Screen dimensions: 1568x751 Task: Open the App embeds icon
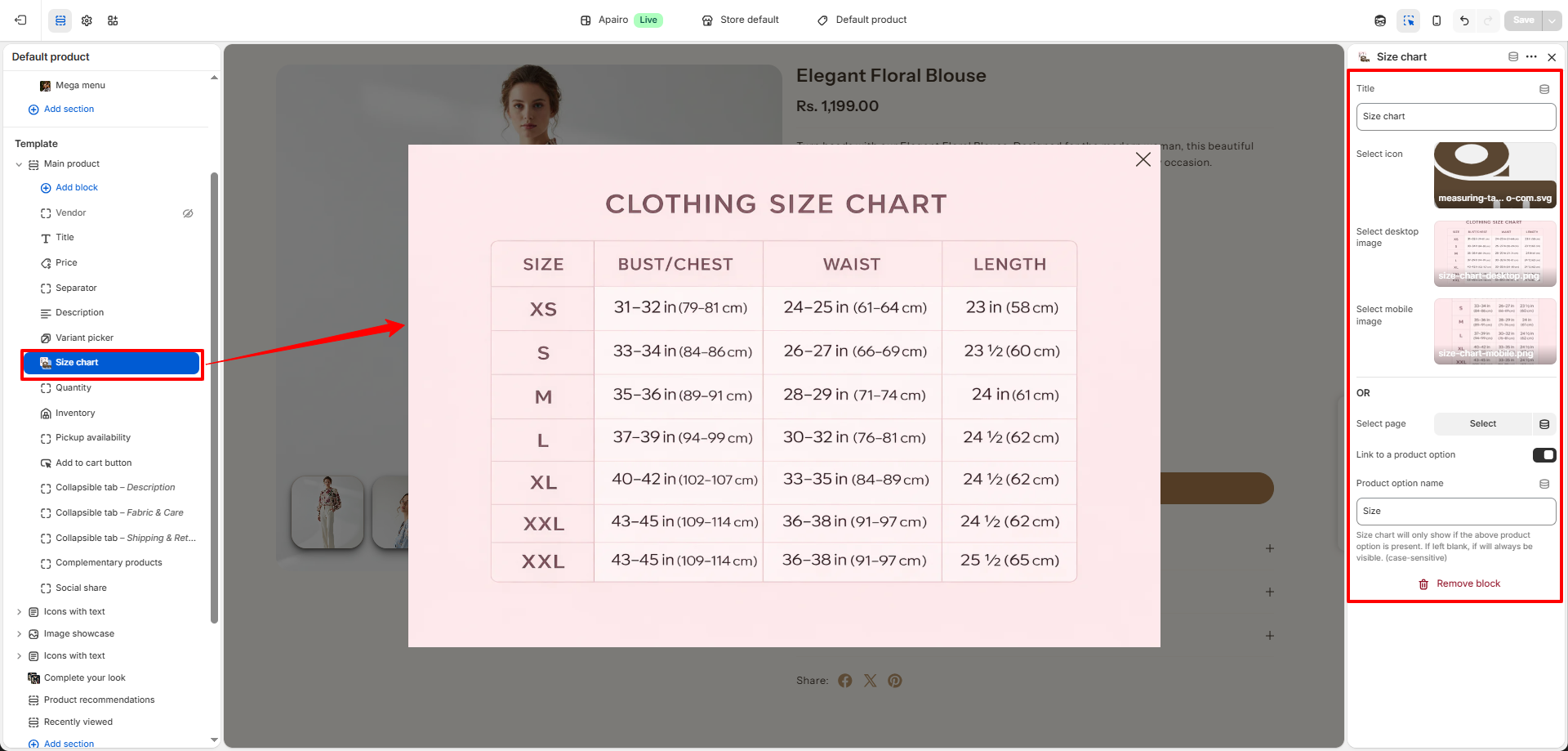pyautogui.click(x=113, y=20)
